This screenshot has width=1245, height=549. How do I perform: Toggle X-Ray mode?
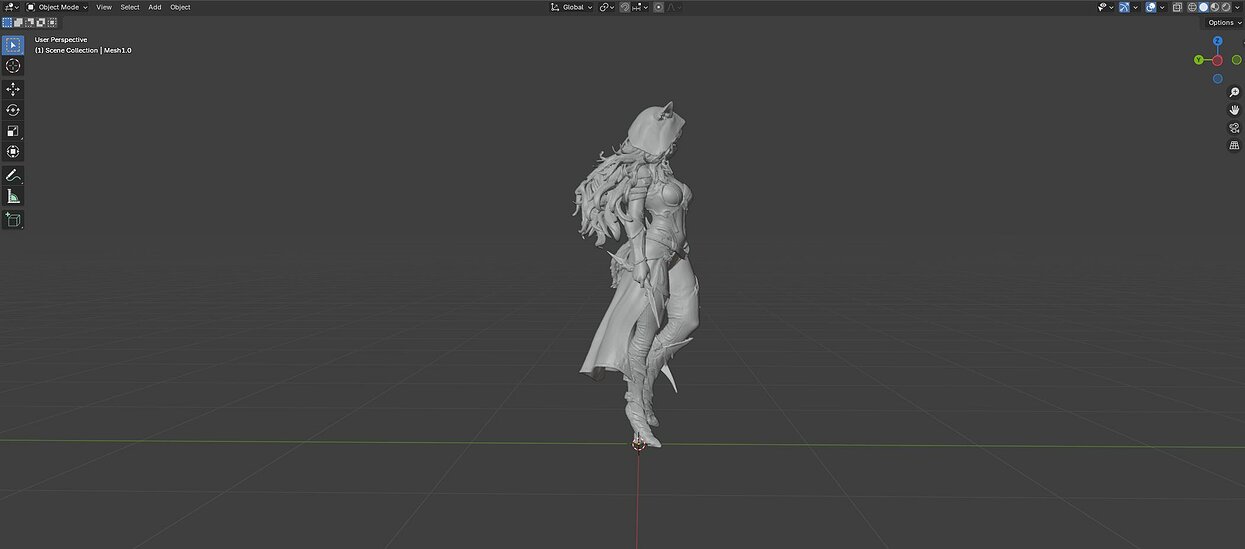[1177, 7]
